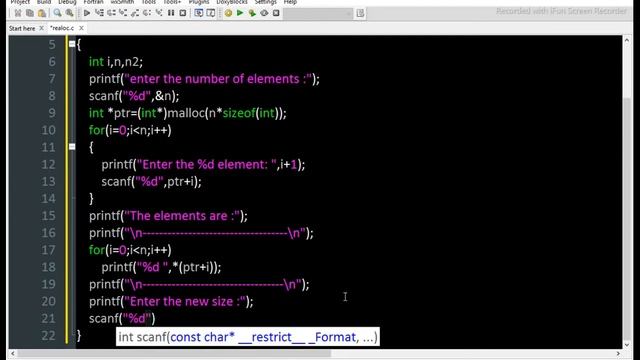Image resolution: width=640 pixels, height=360 pixels.
Task: Pause with the Break debugger icon
Action: (x=171, y=13)
